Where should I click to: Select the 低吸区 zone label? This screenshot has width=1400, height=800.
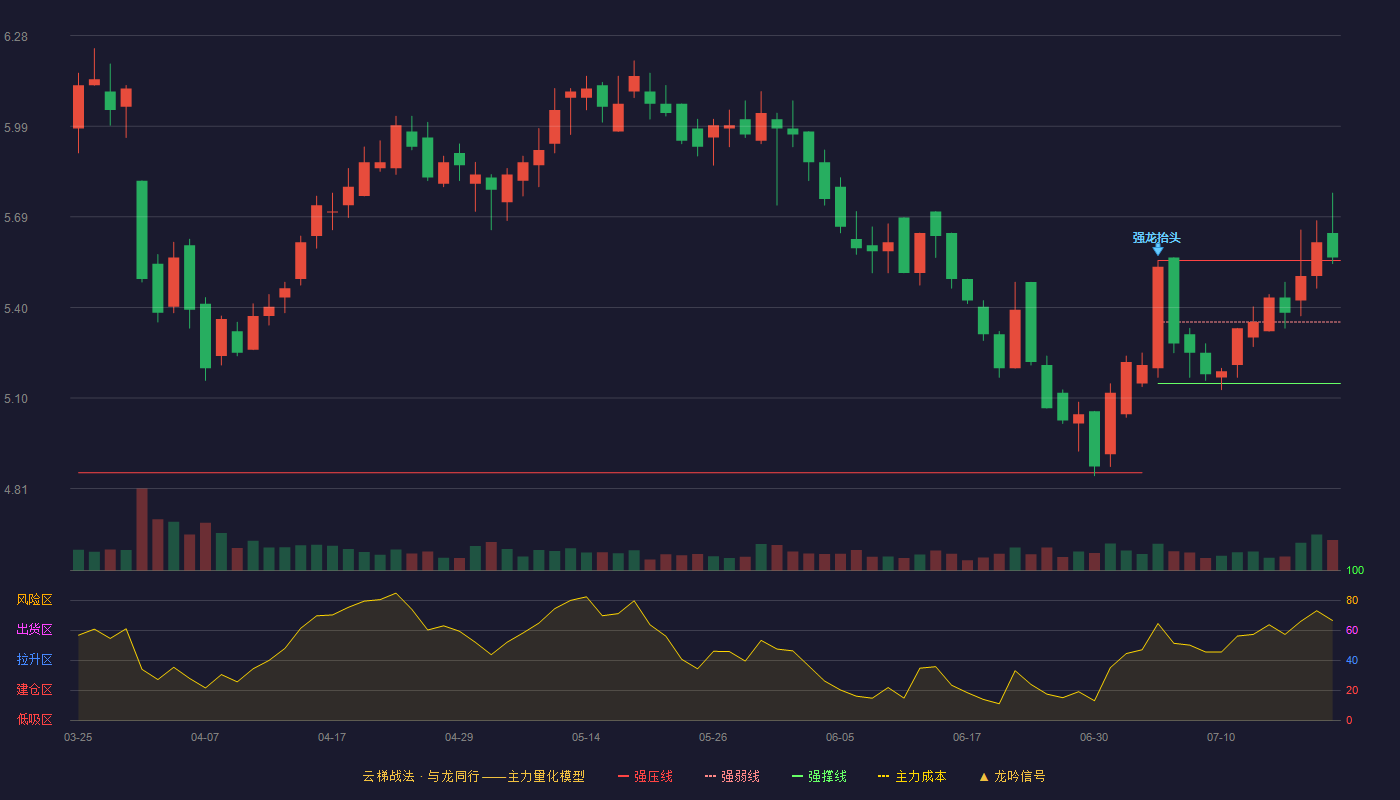(x=34, y=720)
